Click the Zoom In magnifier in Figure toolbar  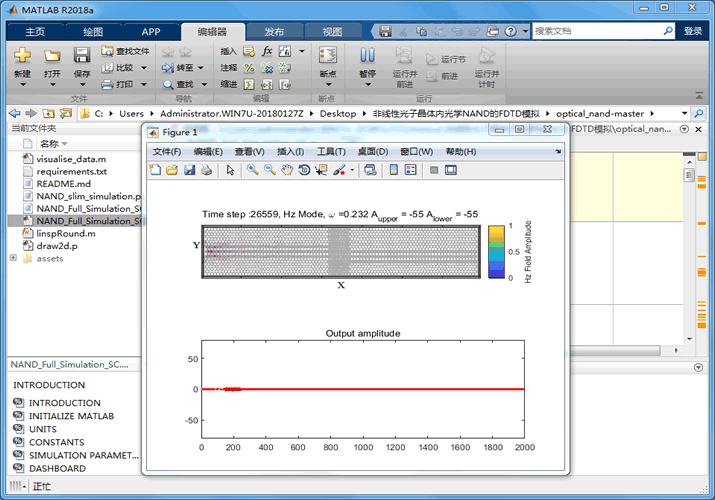click(252, 170)
